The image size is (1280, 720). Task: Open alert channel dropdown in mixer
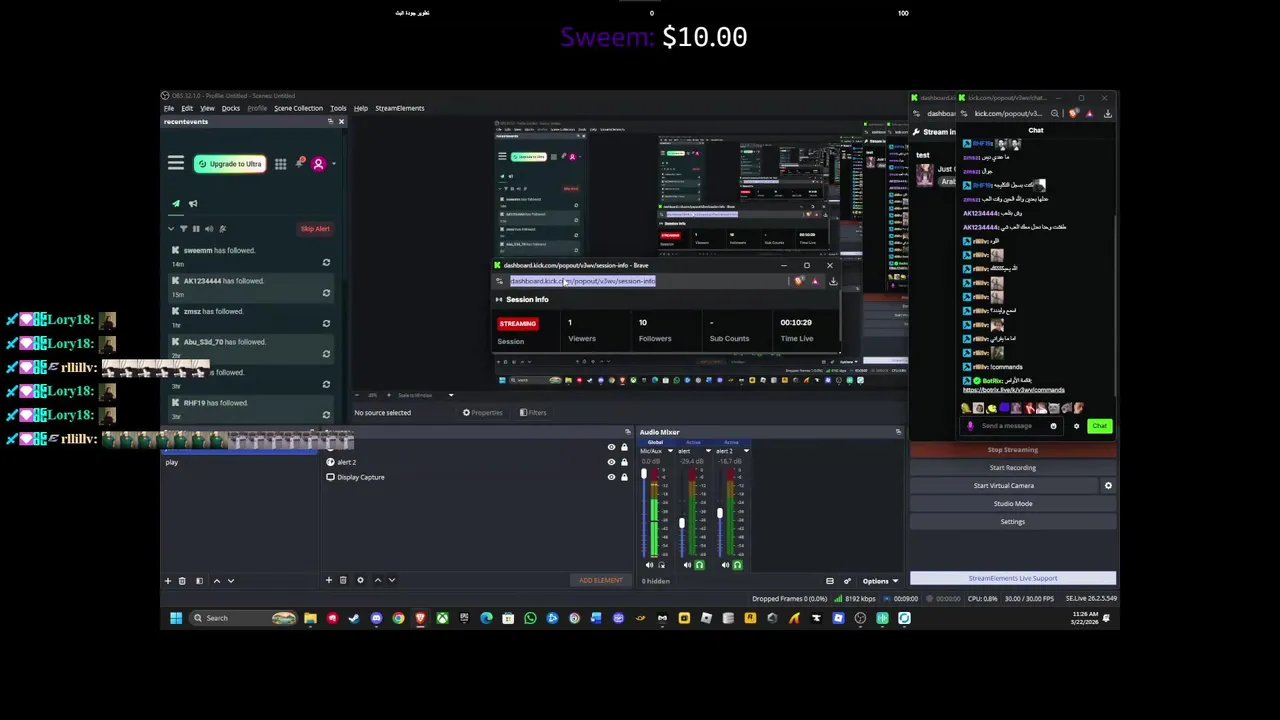708,451
